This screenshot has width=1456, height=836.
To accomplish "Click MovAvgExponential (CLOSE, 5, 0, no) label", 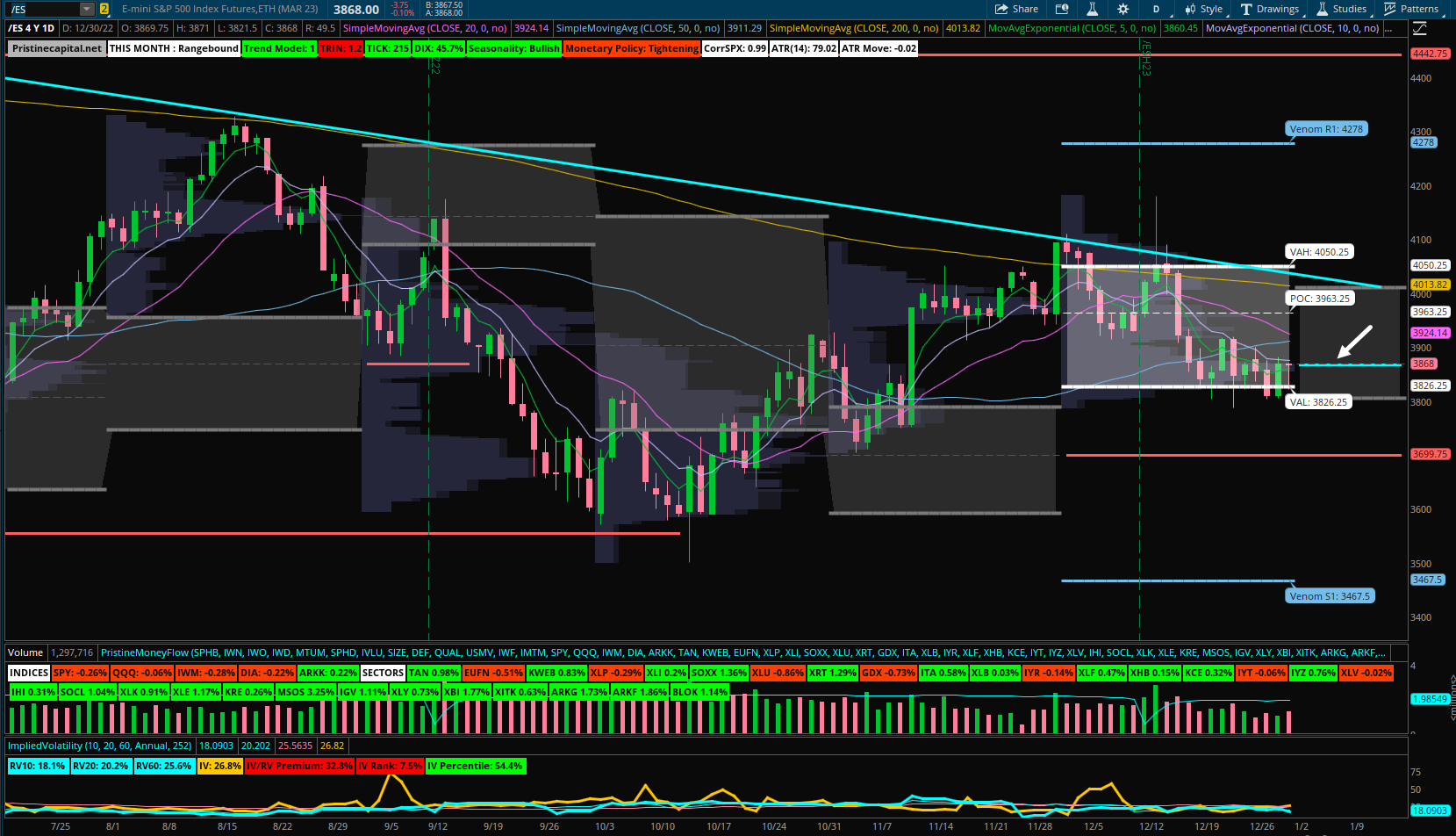I will click(1072, 29).
